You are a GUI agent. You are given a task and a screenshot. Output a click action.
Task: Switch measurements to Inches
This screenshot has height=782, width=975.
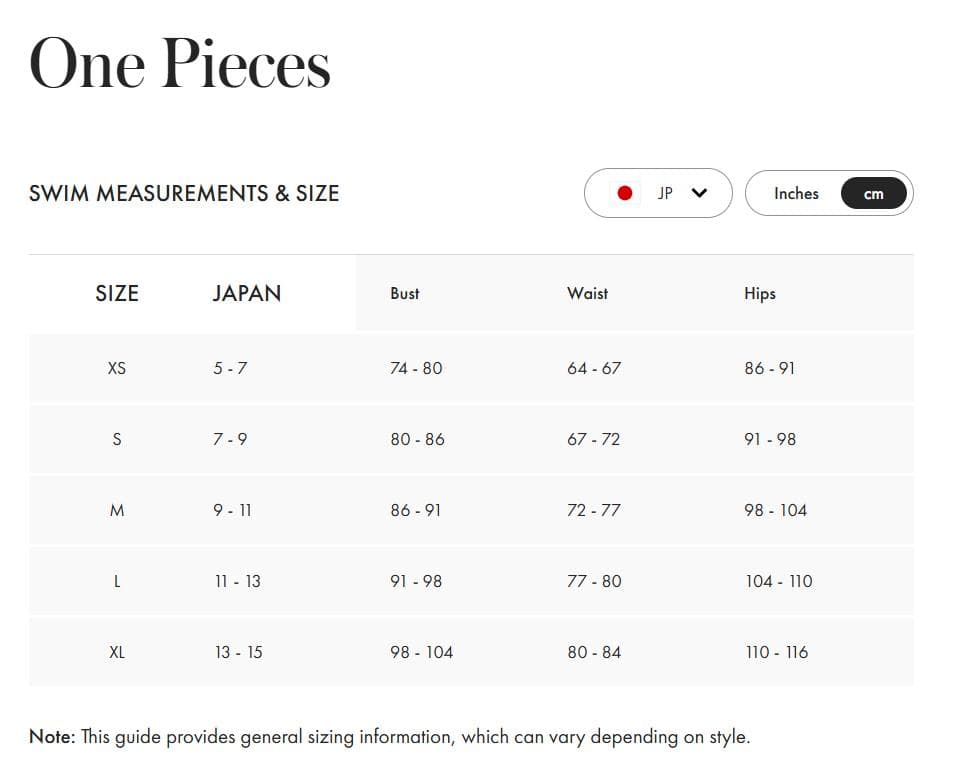(x=796, y=194)
